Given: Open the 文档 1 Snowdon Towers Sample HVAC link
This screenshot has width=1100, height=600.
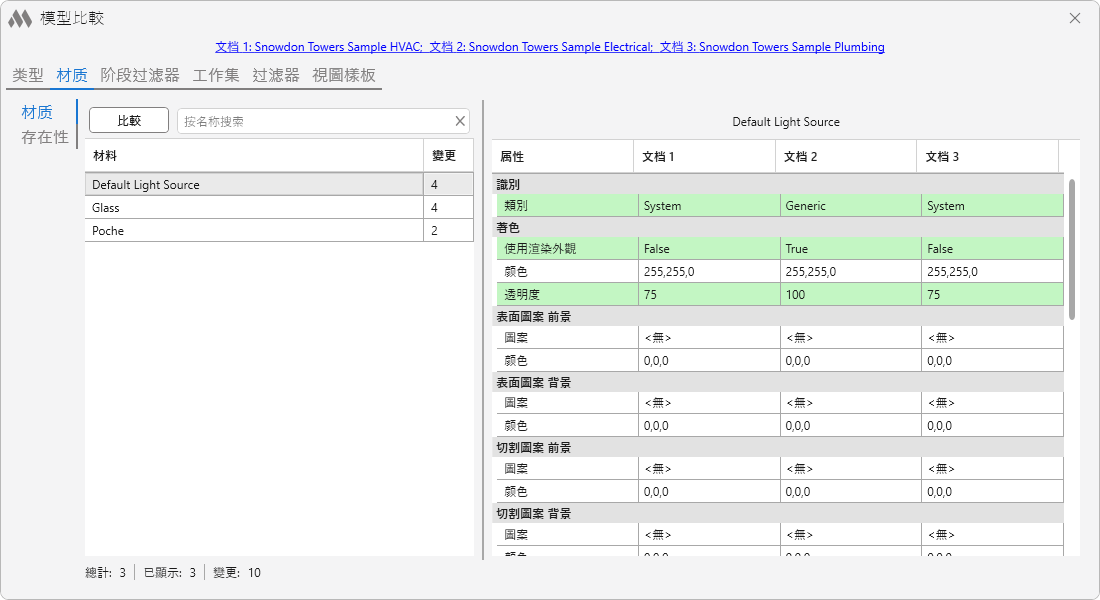Looking at the screenshot, I should (318, 47).
